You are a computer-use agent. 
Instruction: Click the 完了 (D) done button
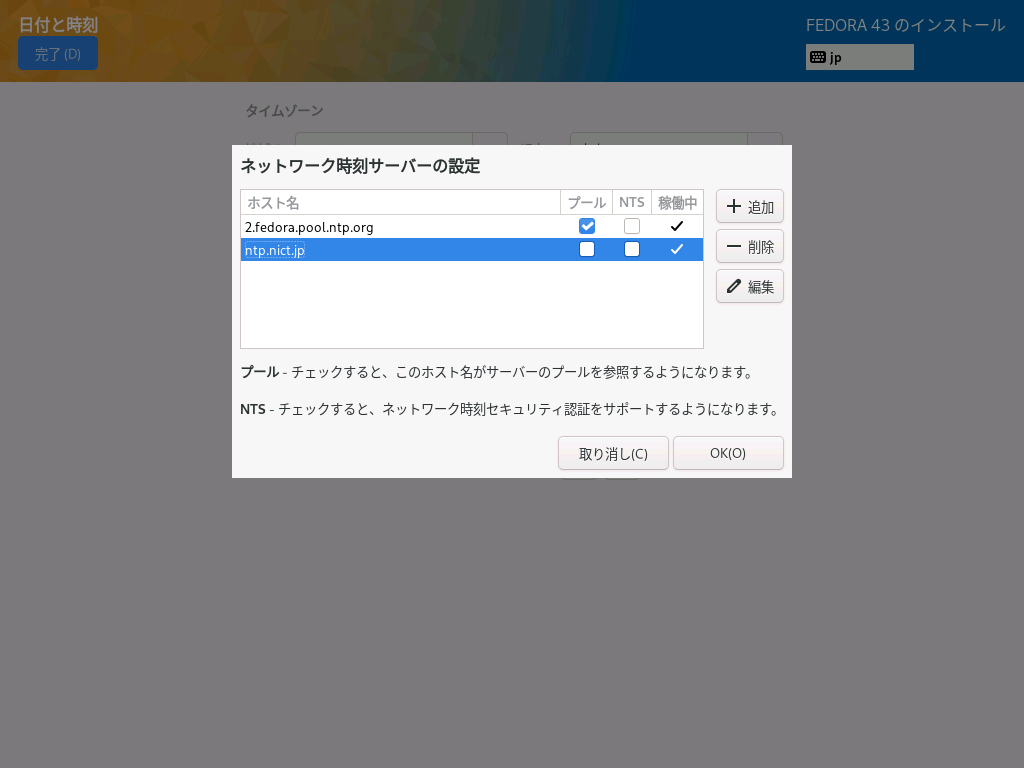[x=58, y=54]
